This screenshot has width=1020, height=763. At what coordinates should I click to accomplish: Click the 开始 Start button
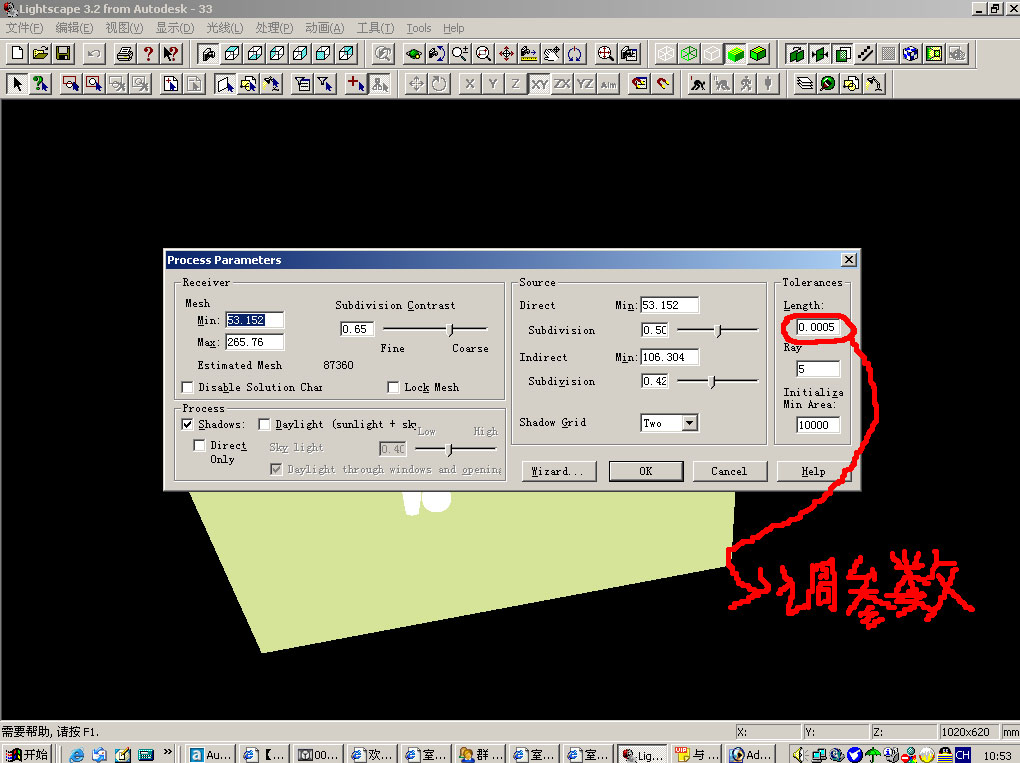[x=27, y=755]
